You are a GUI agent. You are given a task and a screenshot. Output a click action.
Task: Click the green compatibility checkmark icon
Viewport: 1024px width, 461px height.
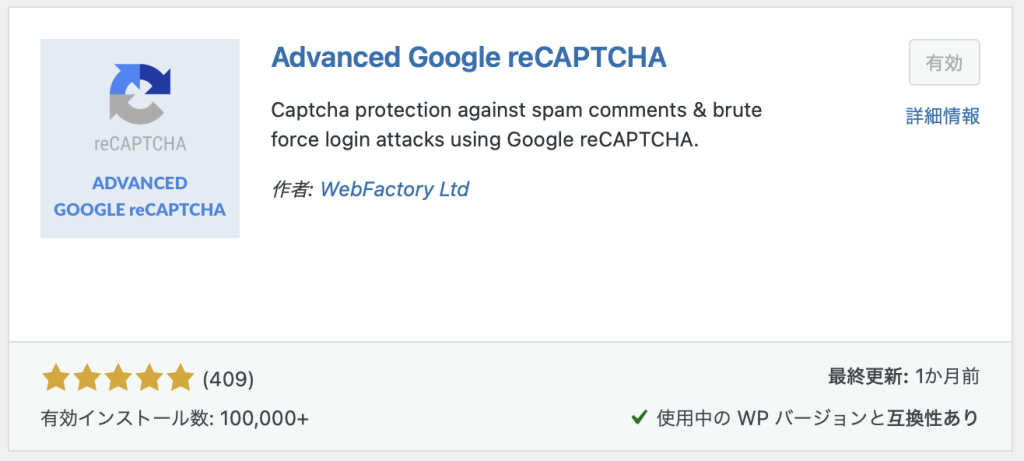(639, 417)
